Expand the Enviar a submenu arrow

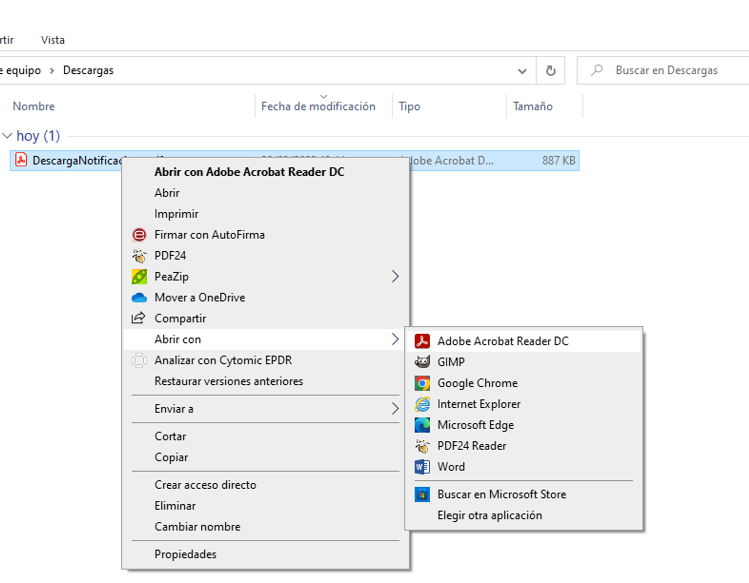point(395,409)
